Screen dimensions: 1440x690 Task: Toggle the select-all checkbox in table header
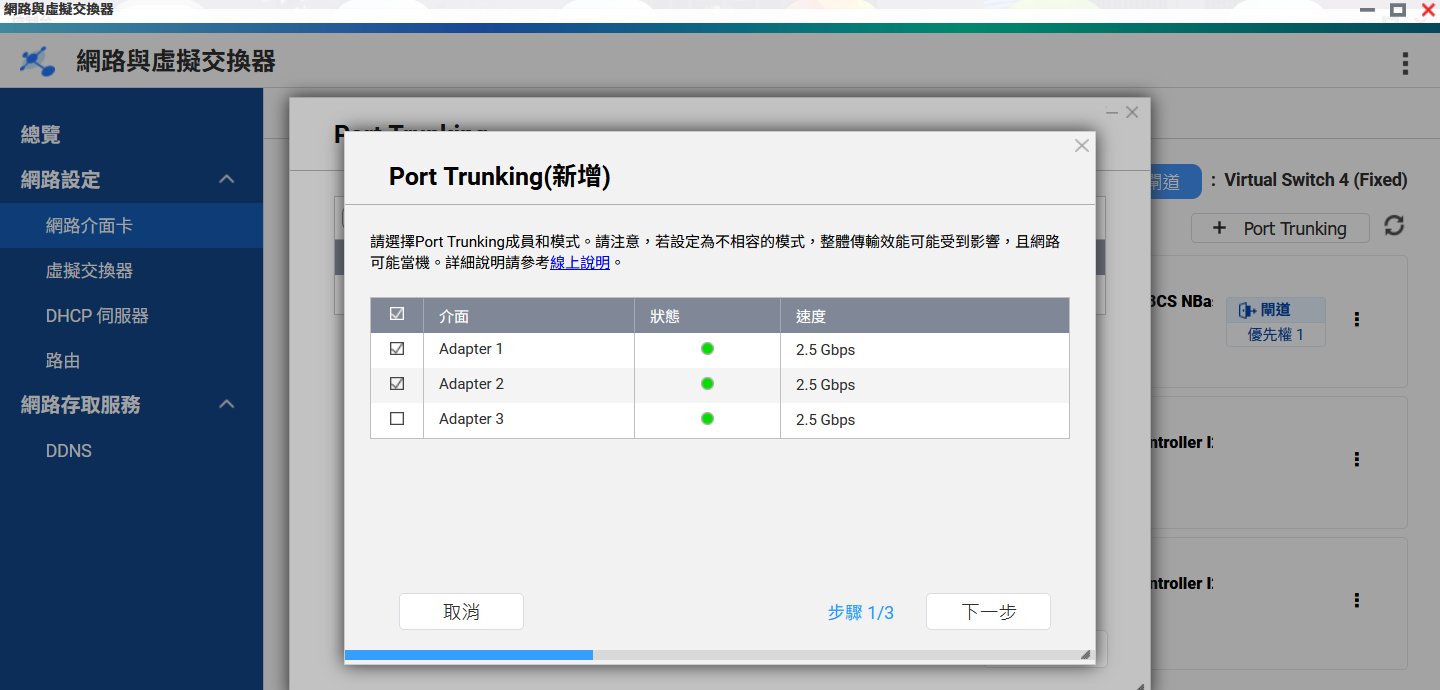click(397, 315)
